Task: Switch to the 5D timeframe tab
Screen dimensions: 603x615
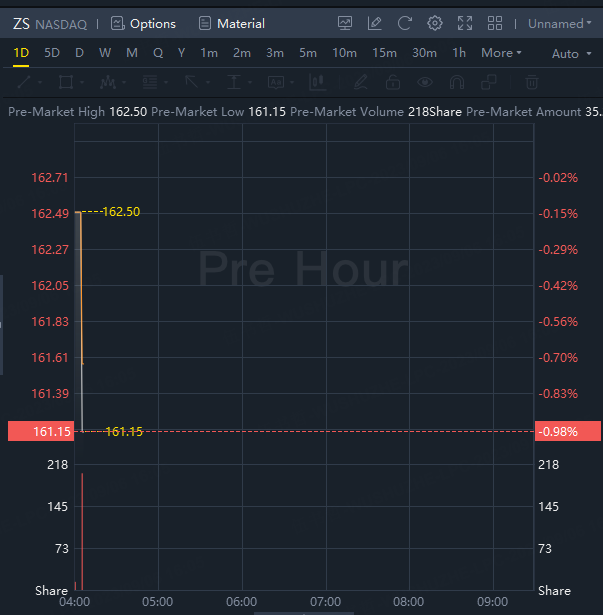Action: coord(52,53)
